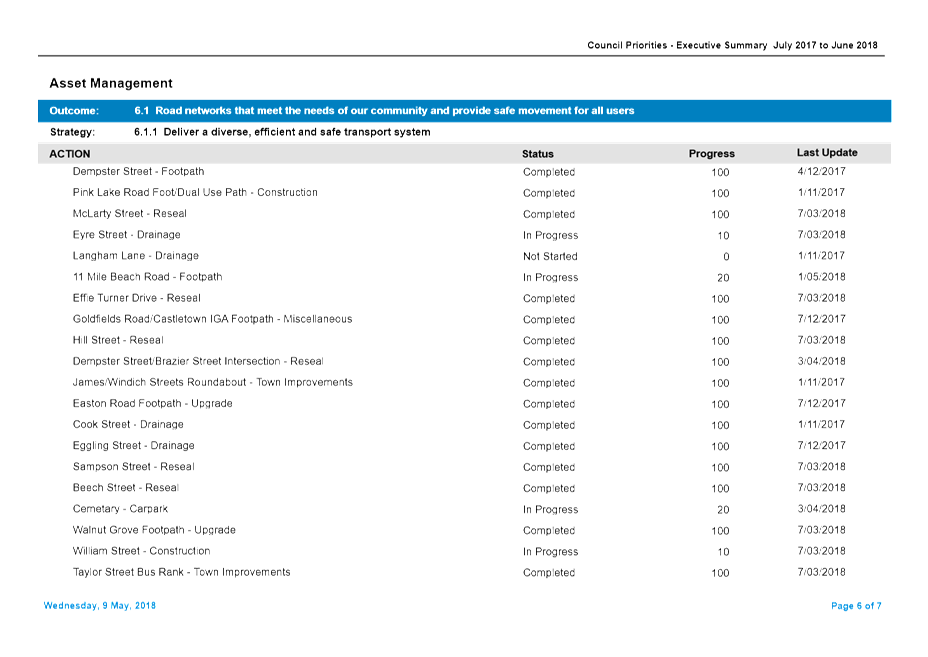Click last update date 4/12/2017
This screenshot has height=657, width=928.
(x=821, y=172)
